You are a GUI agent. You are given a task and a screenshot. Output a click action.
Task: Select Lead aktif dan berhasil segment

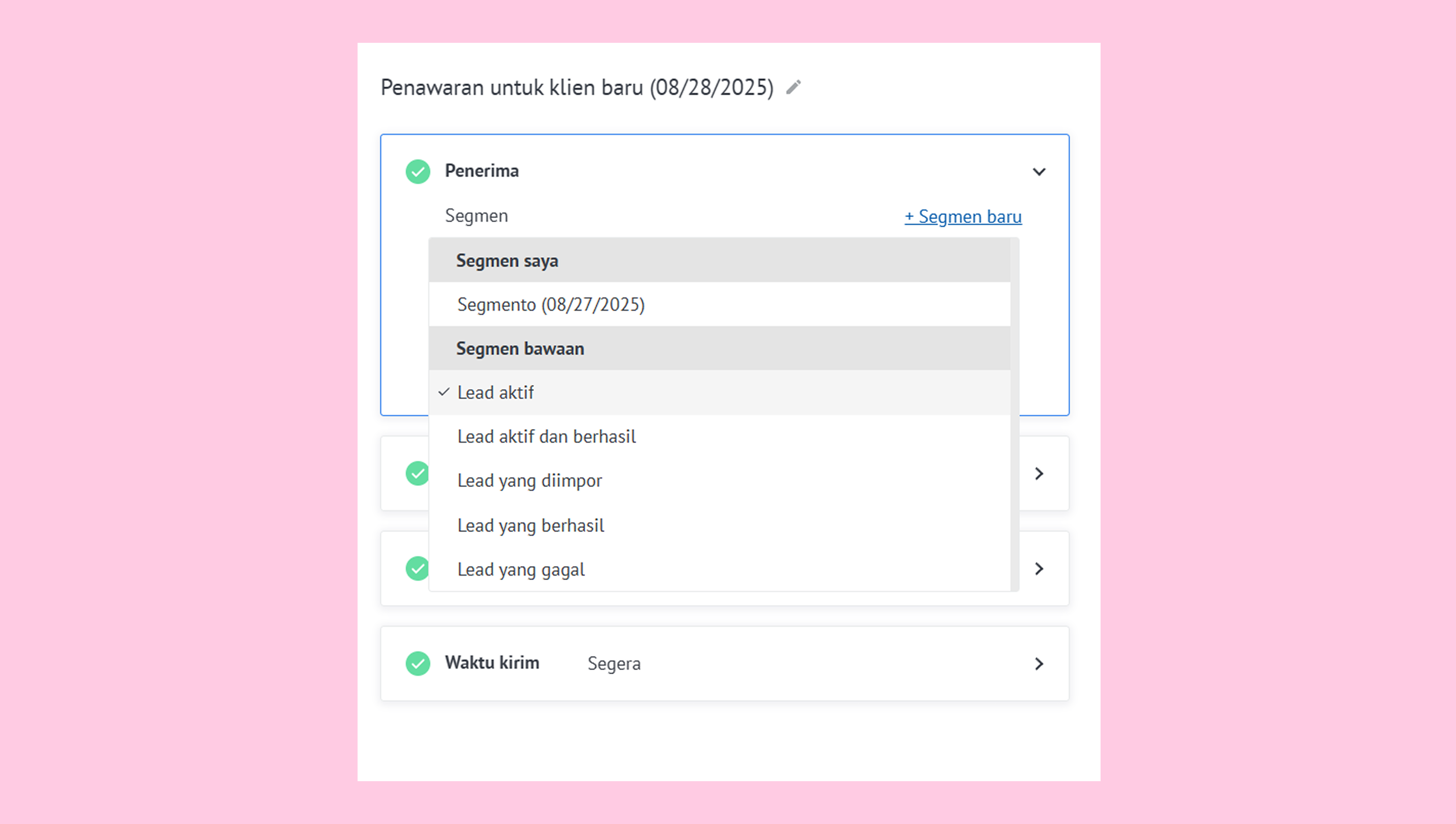pyautogui.click(x=547, y=436)
